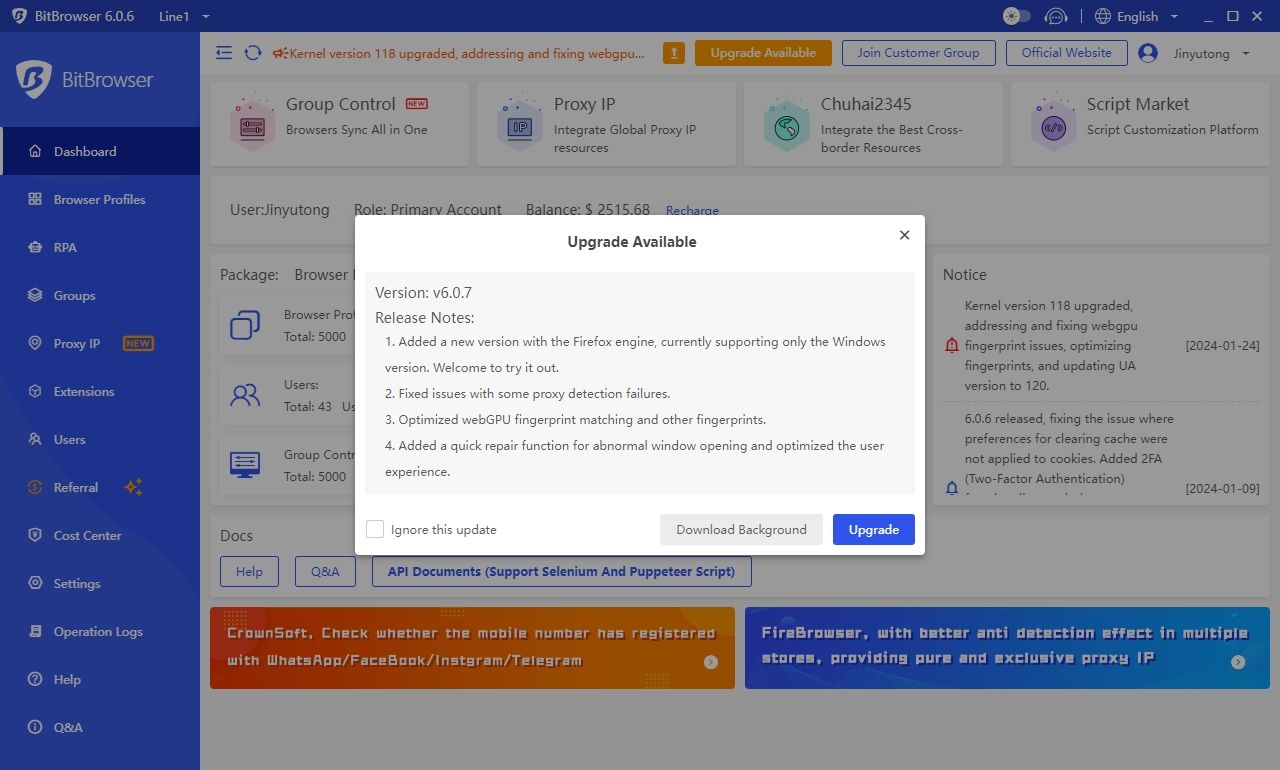Click the Operation Logs icon
Screen dimensions: 1280x770
point(35,631)
